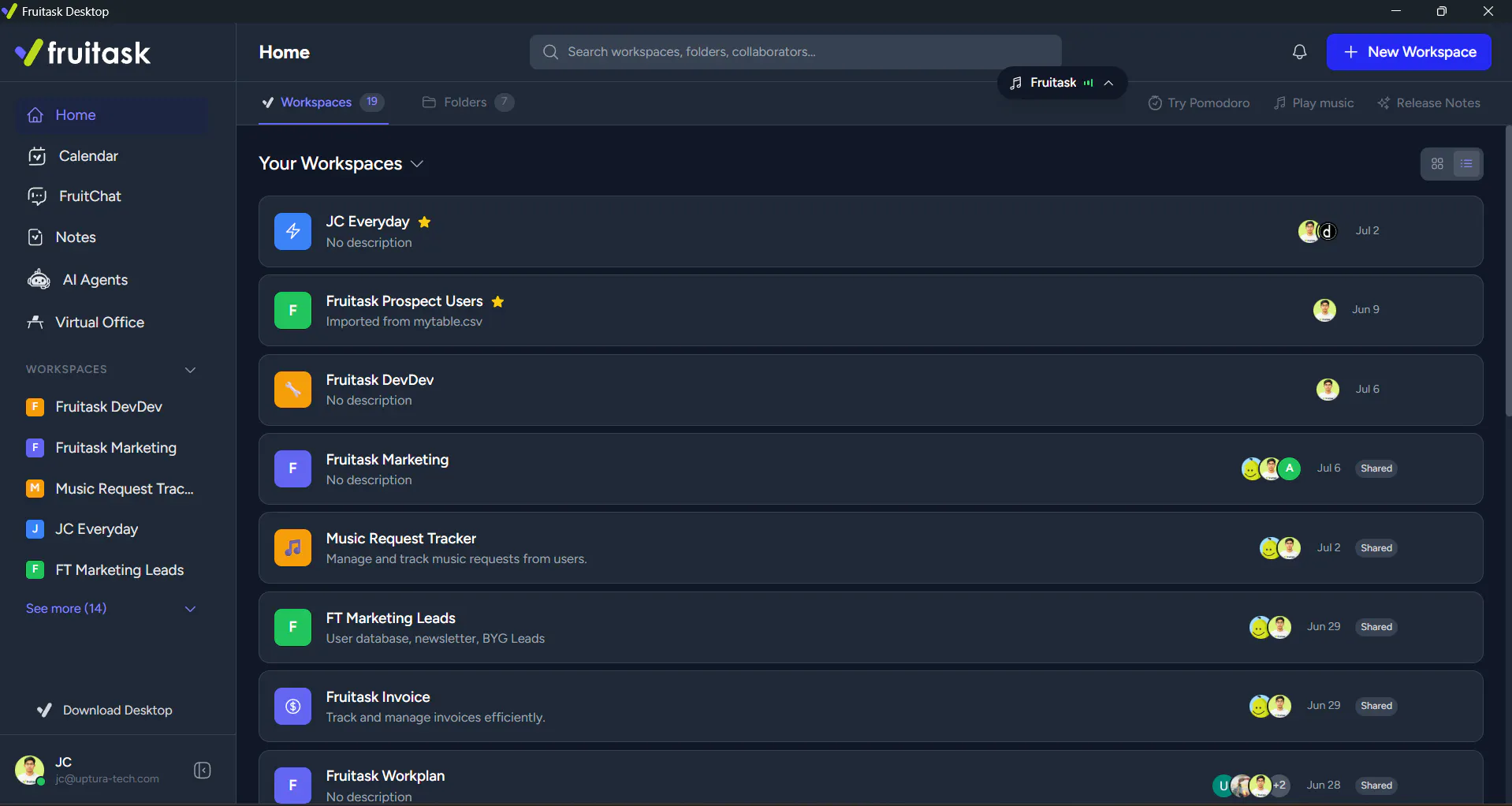The image size is (1512, 806).
Task: Collapse the WORKSPACES sidebar section
Action: pyautogui.click(x=190, y=370)
